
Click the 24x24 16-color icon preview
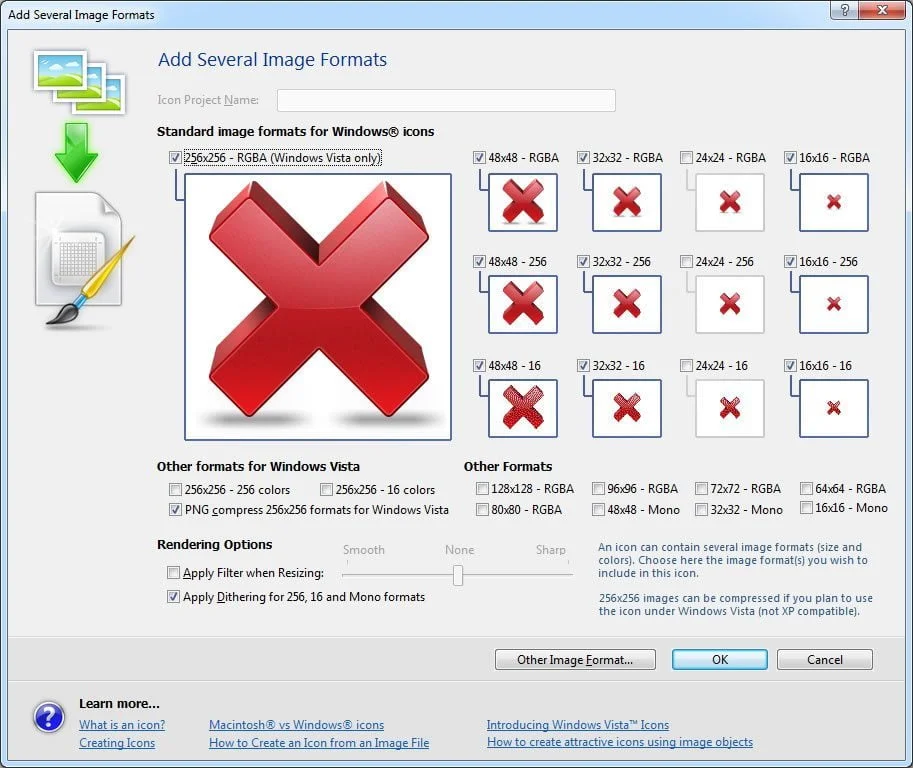click(730, 408)
